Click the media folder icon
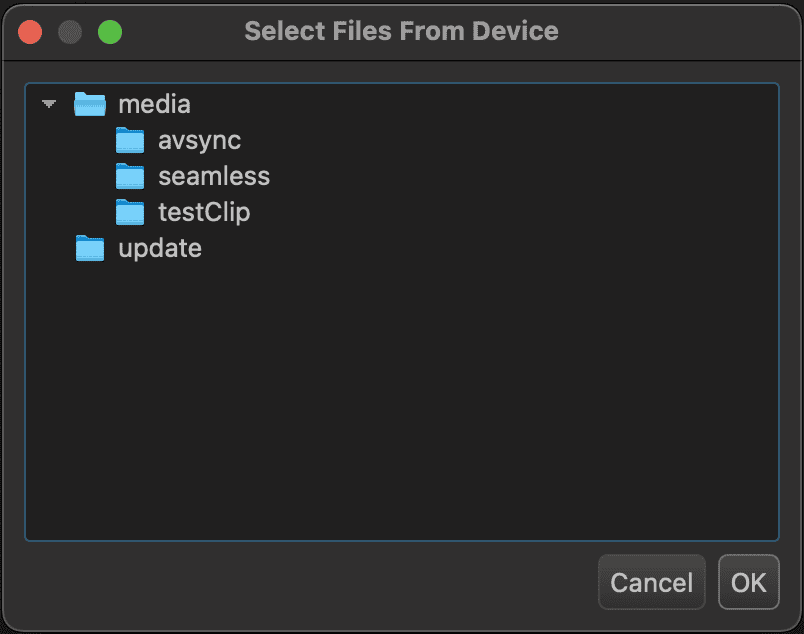Image resolution: width=804 pixels, height=634 pixels. tap(90, 104)
